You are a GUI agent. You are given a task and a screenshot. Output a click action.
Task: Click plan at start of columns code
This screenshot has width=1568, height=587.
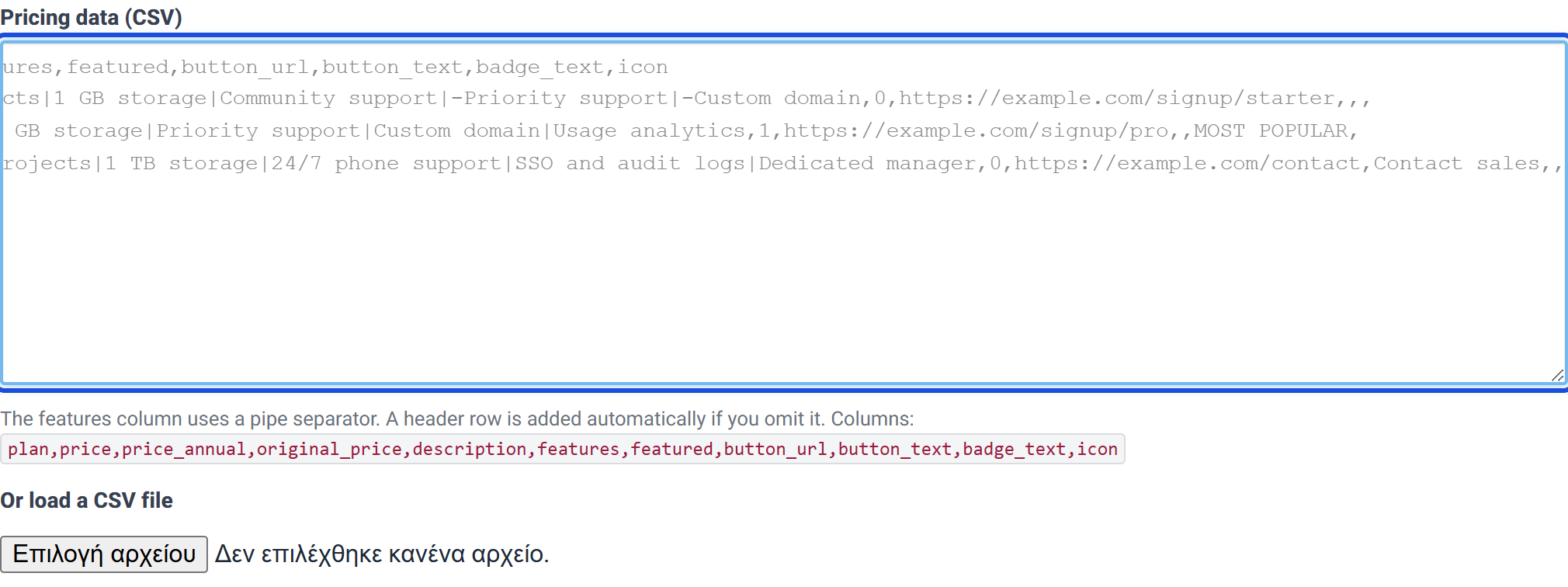[x=28, y=449]
